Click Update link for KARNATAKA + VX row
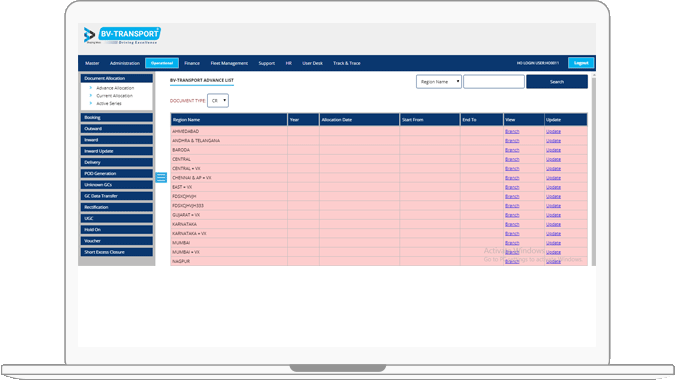The image size is (675, 380). pos(553,233)
